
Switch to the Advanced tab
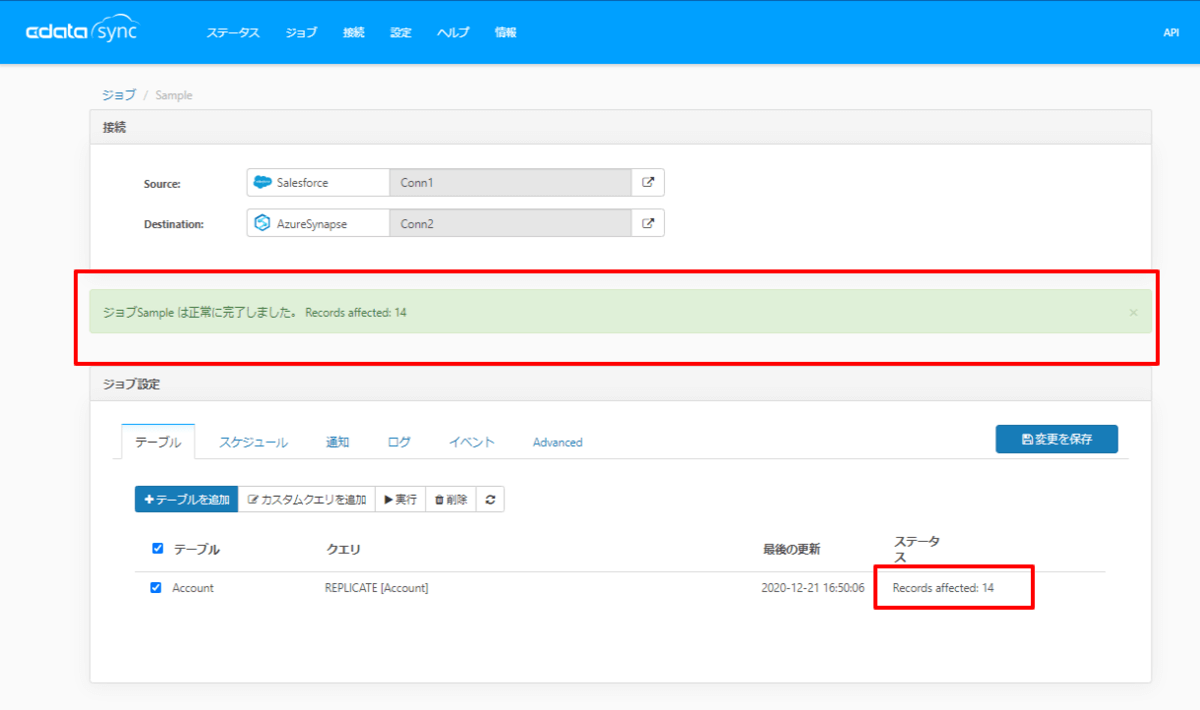click(557, 442)
